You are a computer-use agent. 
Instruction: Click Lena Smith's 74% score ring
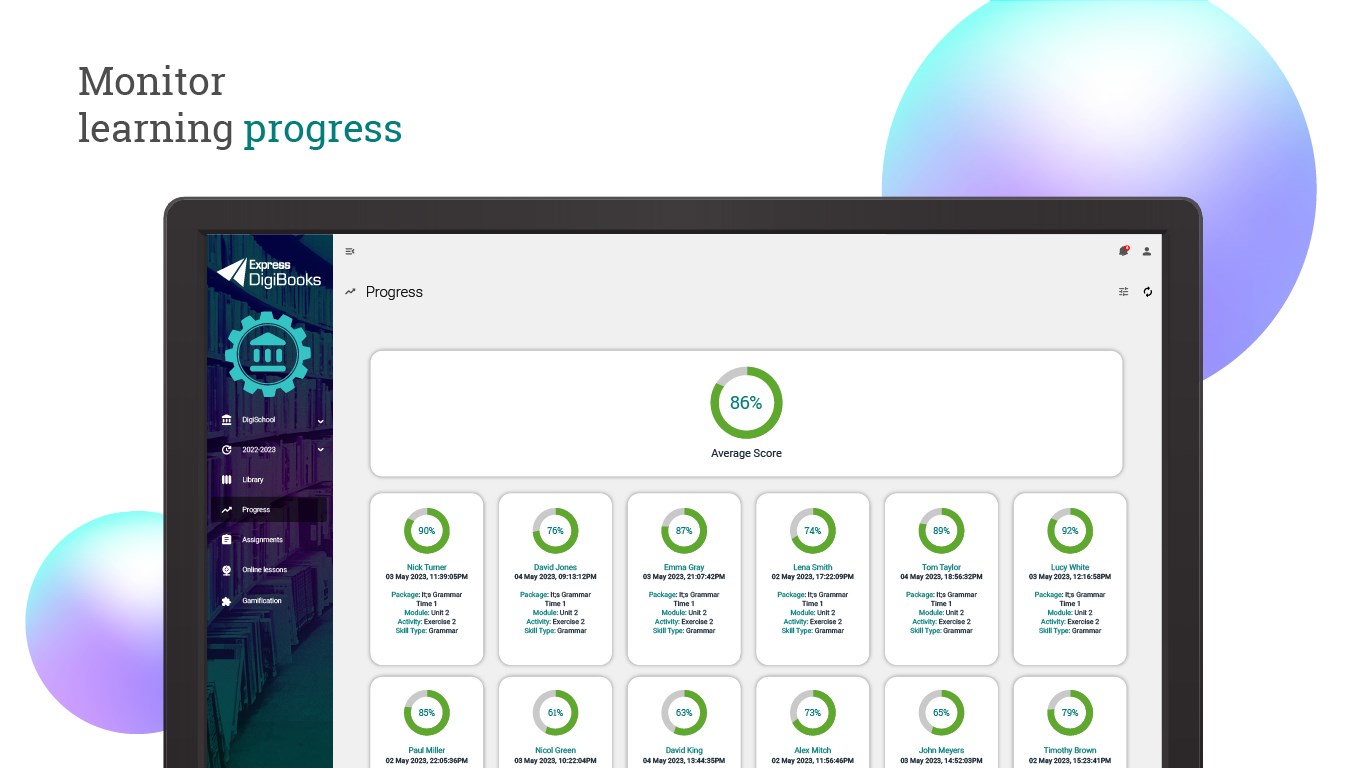[813, 531]
